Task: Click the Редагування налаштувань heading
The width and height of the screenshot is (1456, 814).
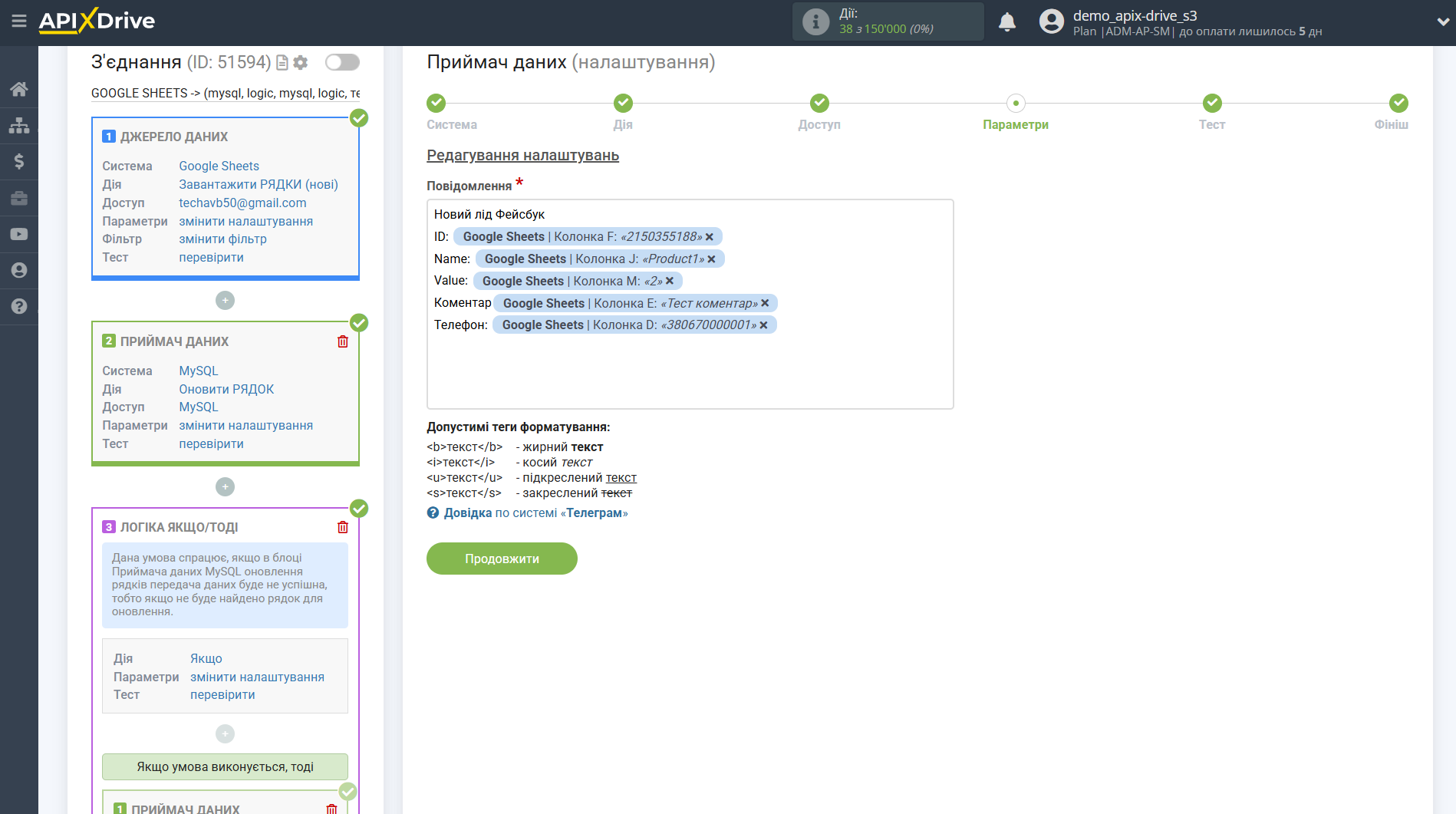Action: pyautogui.click(x=522, y=155)
